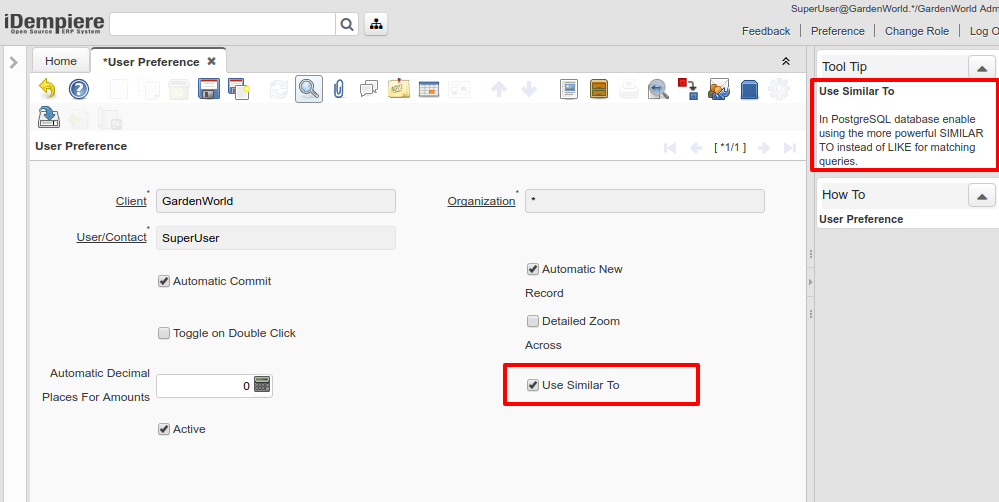
Task: Collapse the Tool Tip panel
Action: (x=981, y=67)
